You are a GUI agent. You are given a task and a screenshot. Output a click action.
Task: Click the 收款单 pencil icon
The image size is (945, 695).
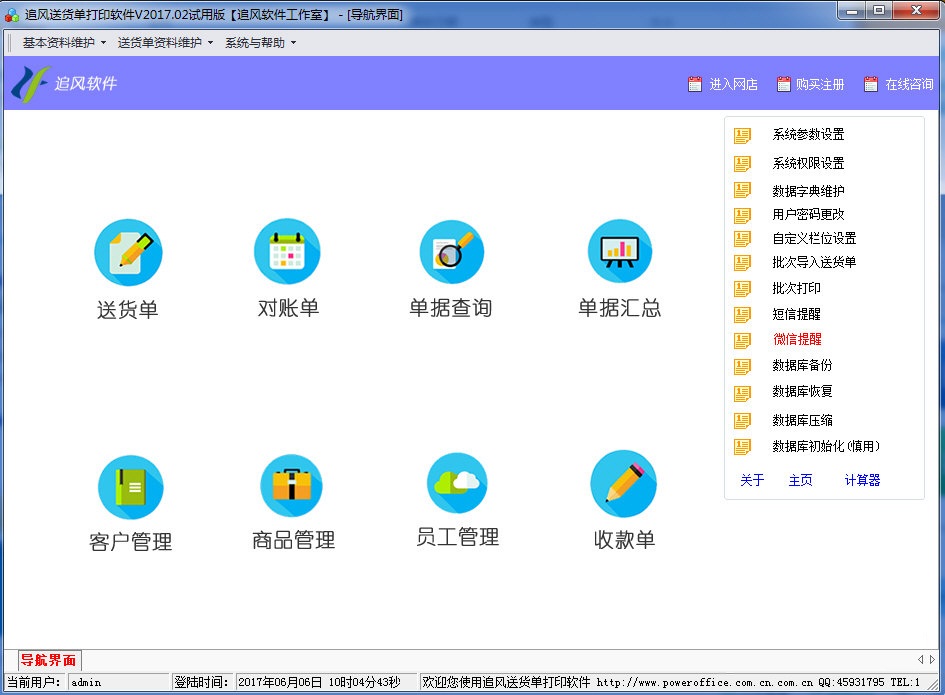coord(623,484)
